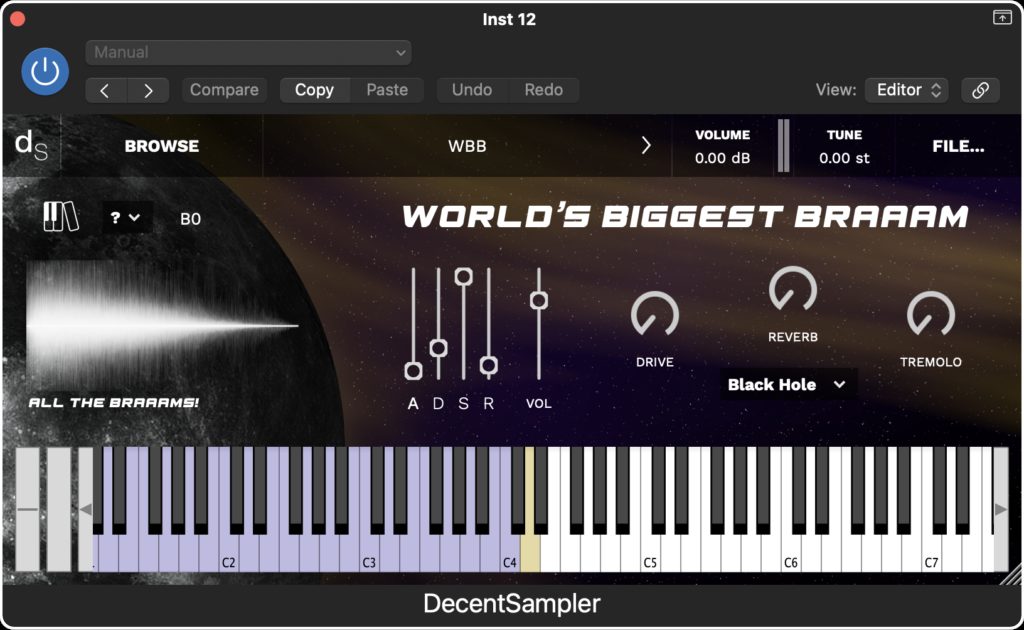Viewport: 1024px width, 630px height.
Task: Copy the current plugin settings
Action: pyautogui.click(x=314, y=90)
